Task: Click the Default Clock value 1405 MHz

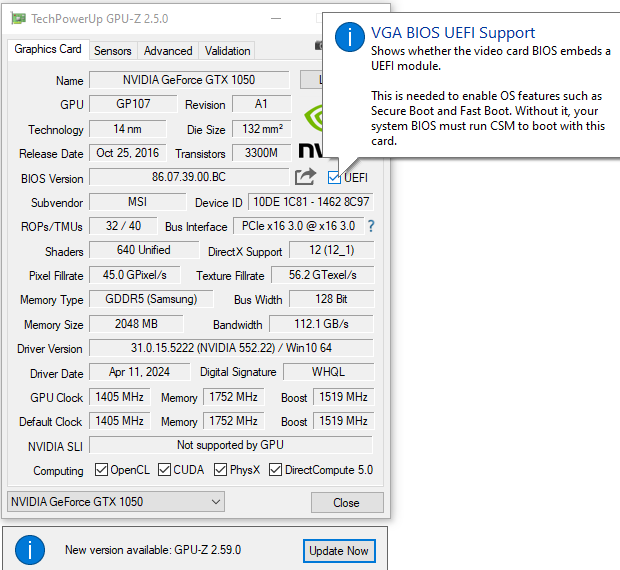Action: [x=119, y=421]
